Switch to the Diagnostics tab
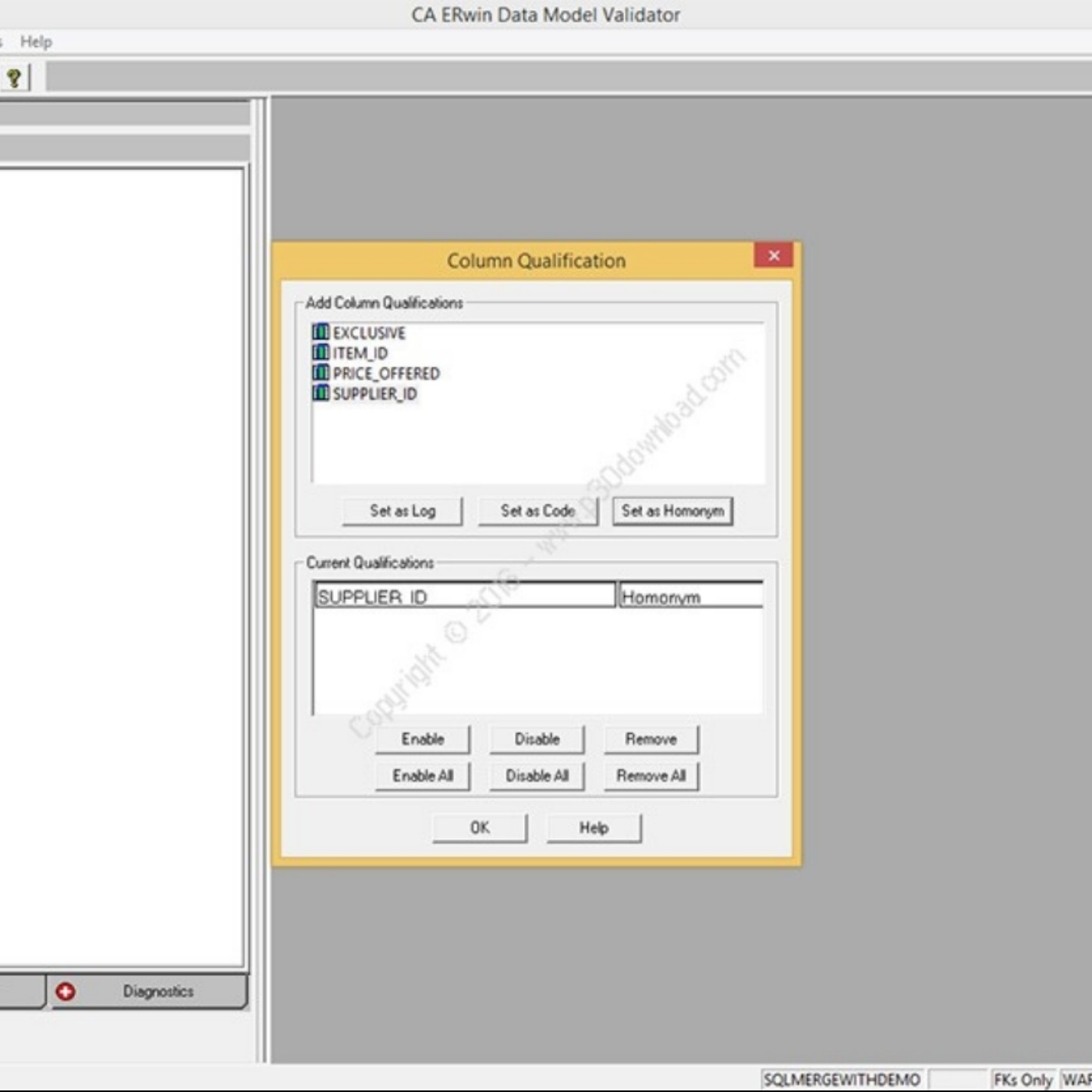This screenshot has width=1092, height=1092. pyautogui.click(x=148, y=991)
